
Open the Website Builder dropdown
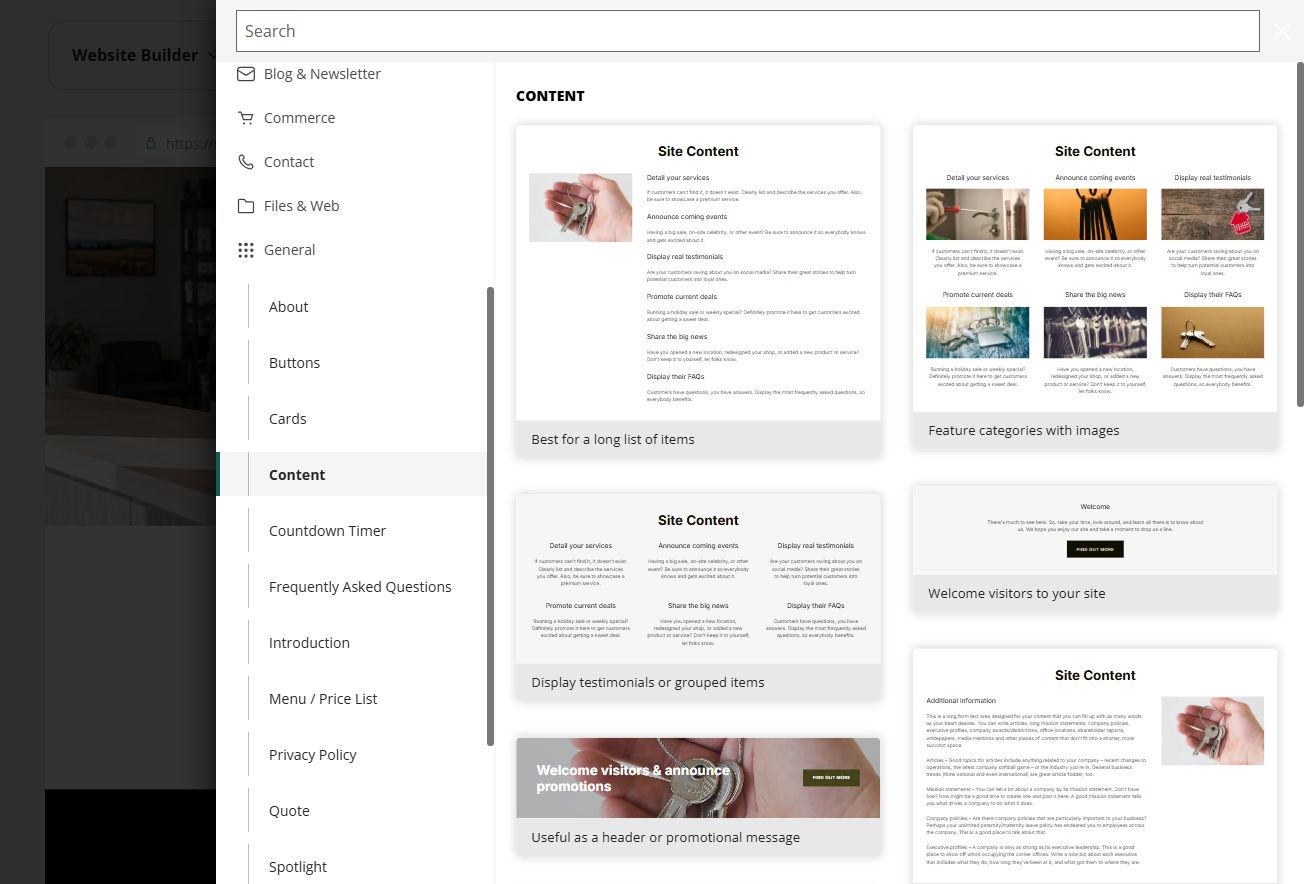point(145,55)
